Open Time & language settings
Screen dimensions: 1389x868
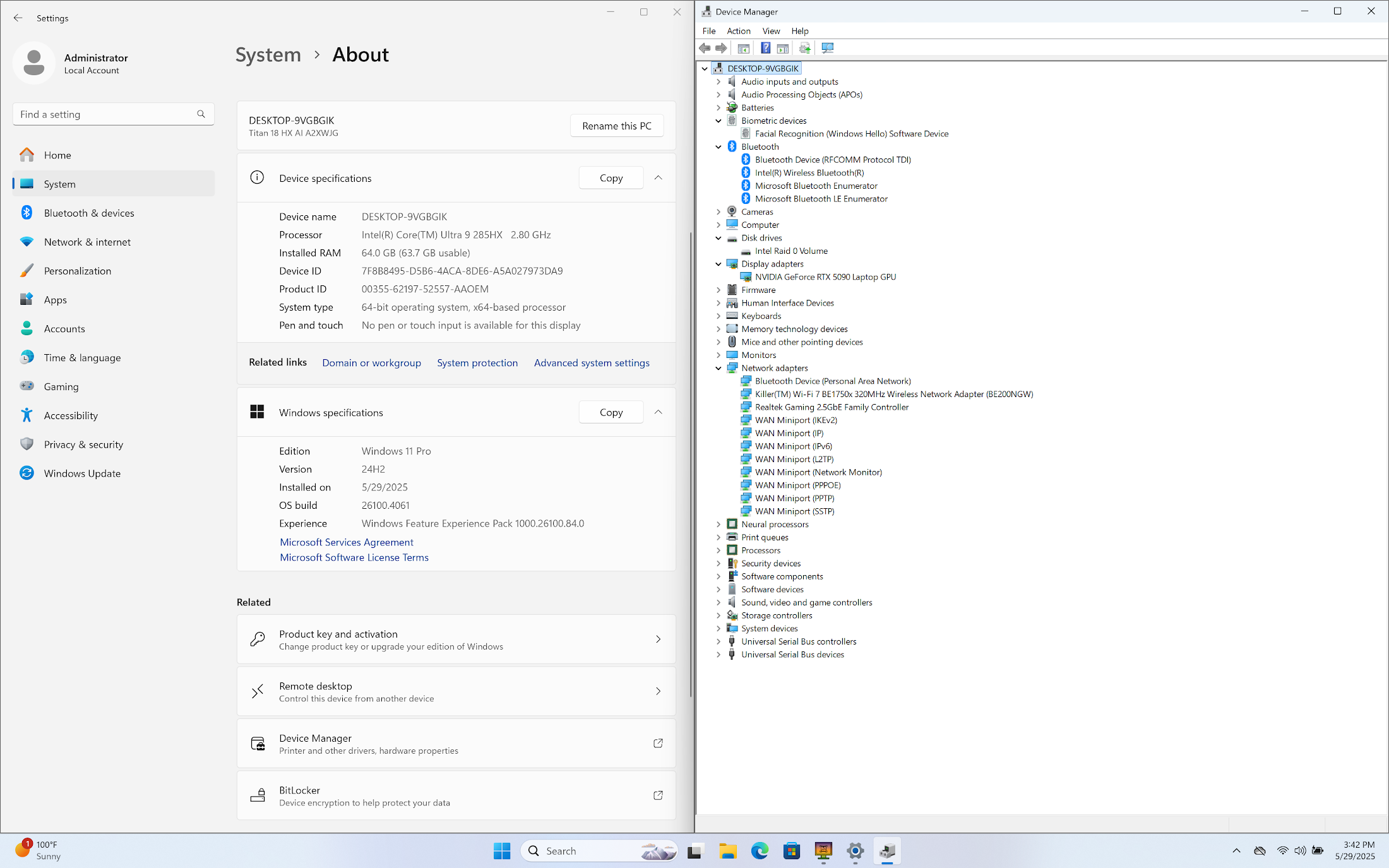(114, 357)
